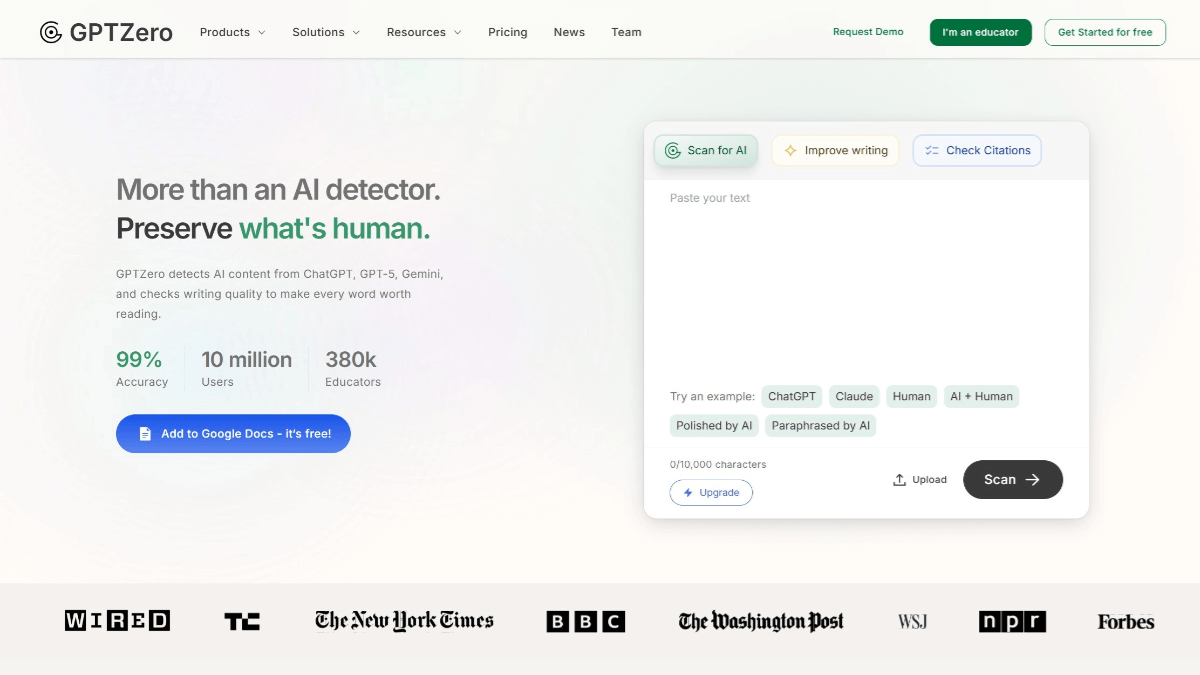Switch to the Check Citations tab
This screenshot has width=1200, height=675.
977,151
